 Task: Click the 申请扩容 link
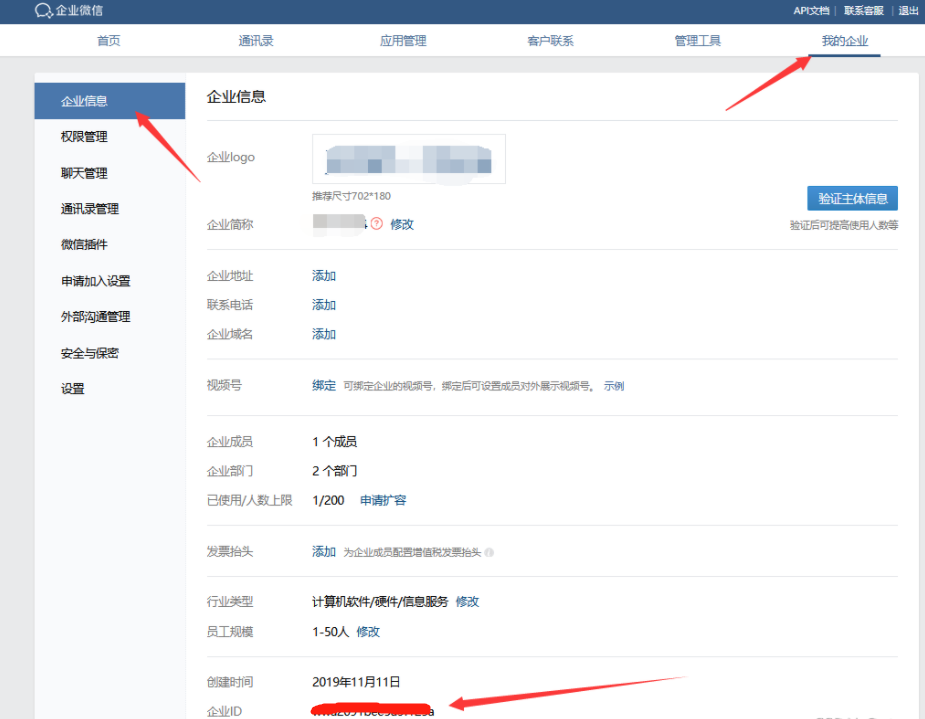click(383, 500)
